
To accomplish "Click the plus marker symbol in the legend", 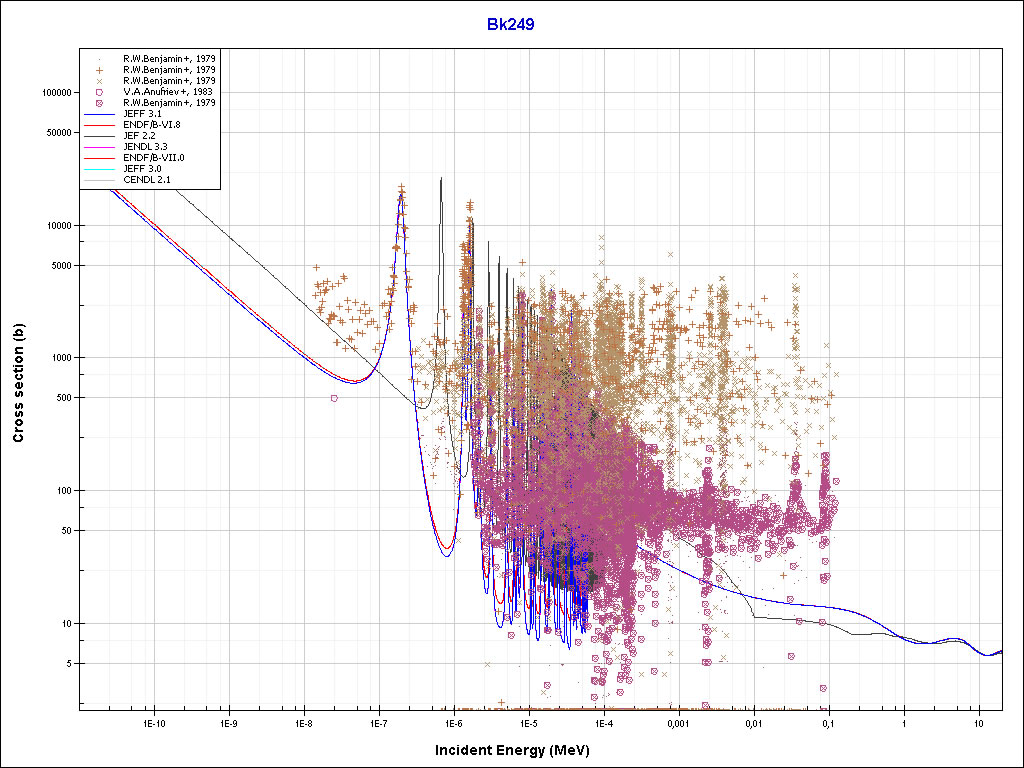I will pyautogui.click(x=100, y=69).
